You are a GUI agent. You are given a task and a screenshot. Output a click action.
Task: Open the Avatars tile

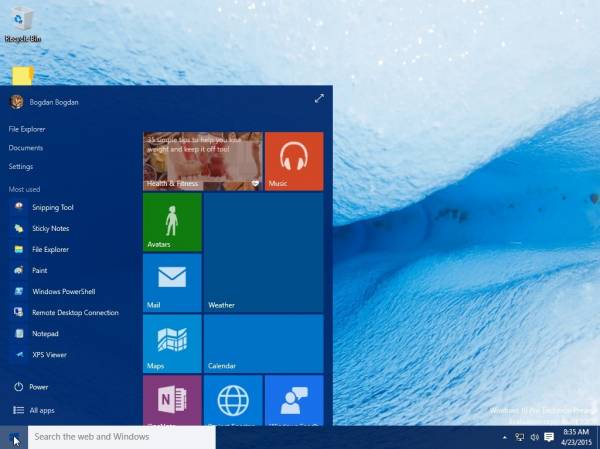172,222
